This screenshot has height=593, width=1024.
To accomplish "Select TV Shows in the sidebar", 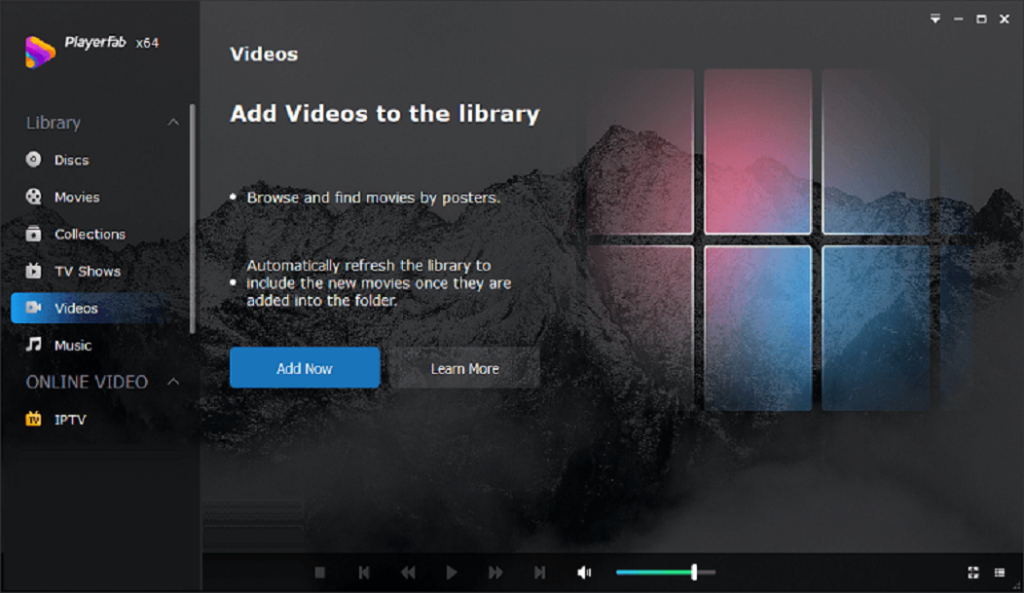I will (x=86, y=271).
